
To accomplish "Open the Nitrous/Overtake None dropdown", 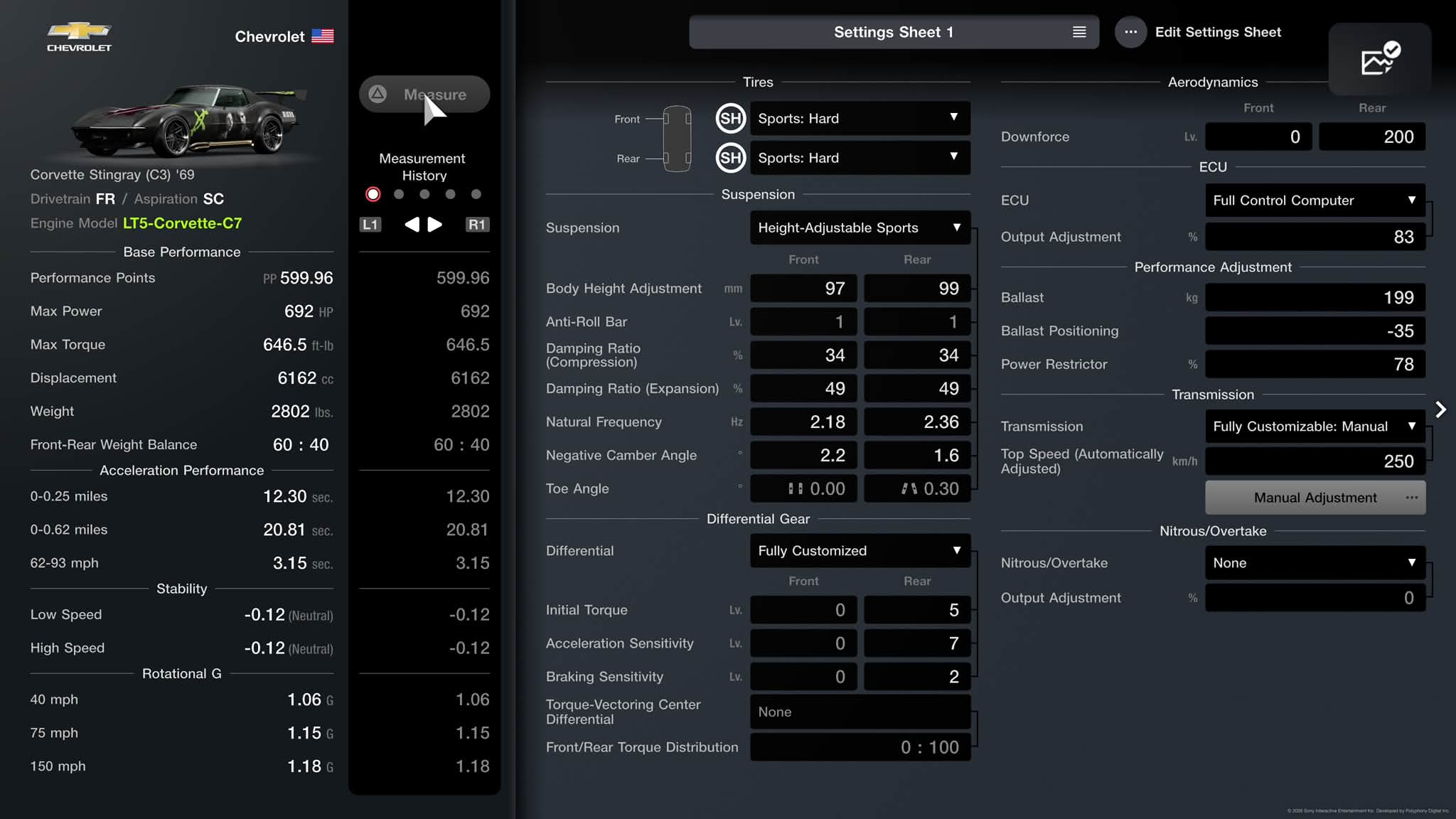I will [1315, 563].
